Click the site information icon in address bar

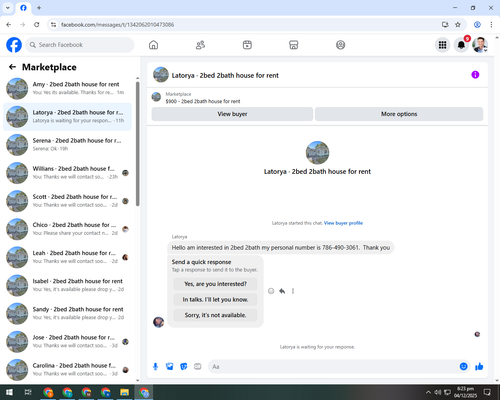[x=53, y=25]
